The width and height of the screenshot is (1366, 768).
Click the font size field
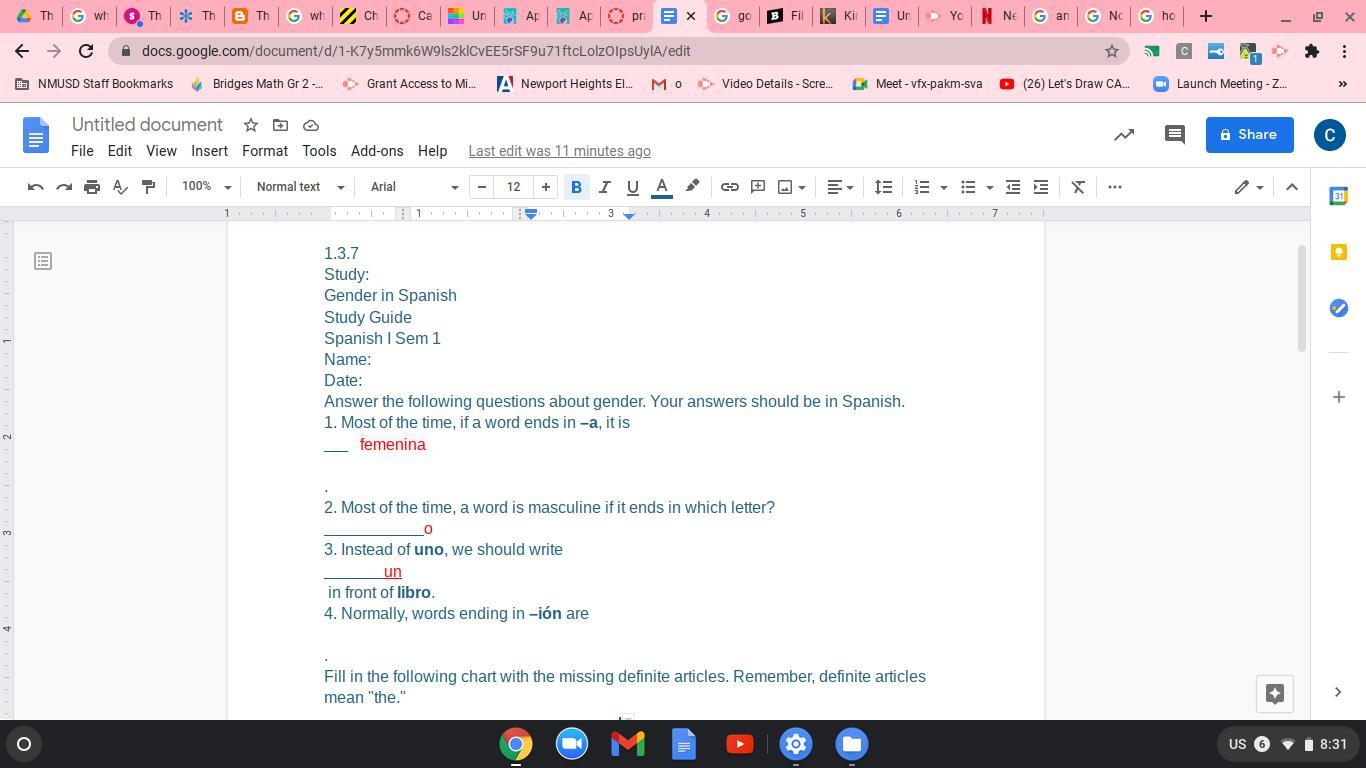tap(514, 187)
